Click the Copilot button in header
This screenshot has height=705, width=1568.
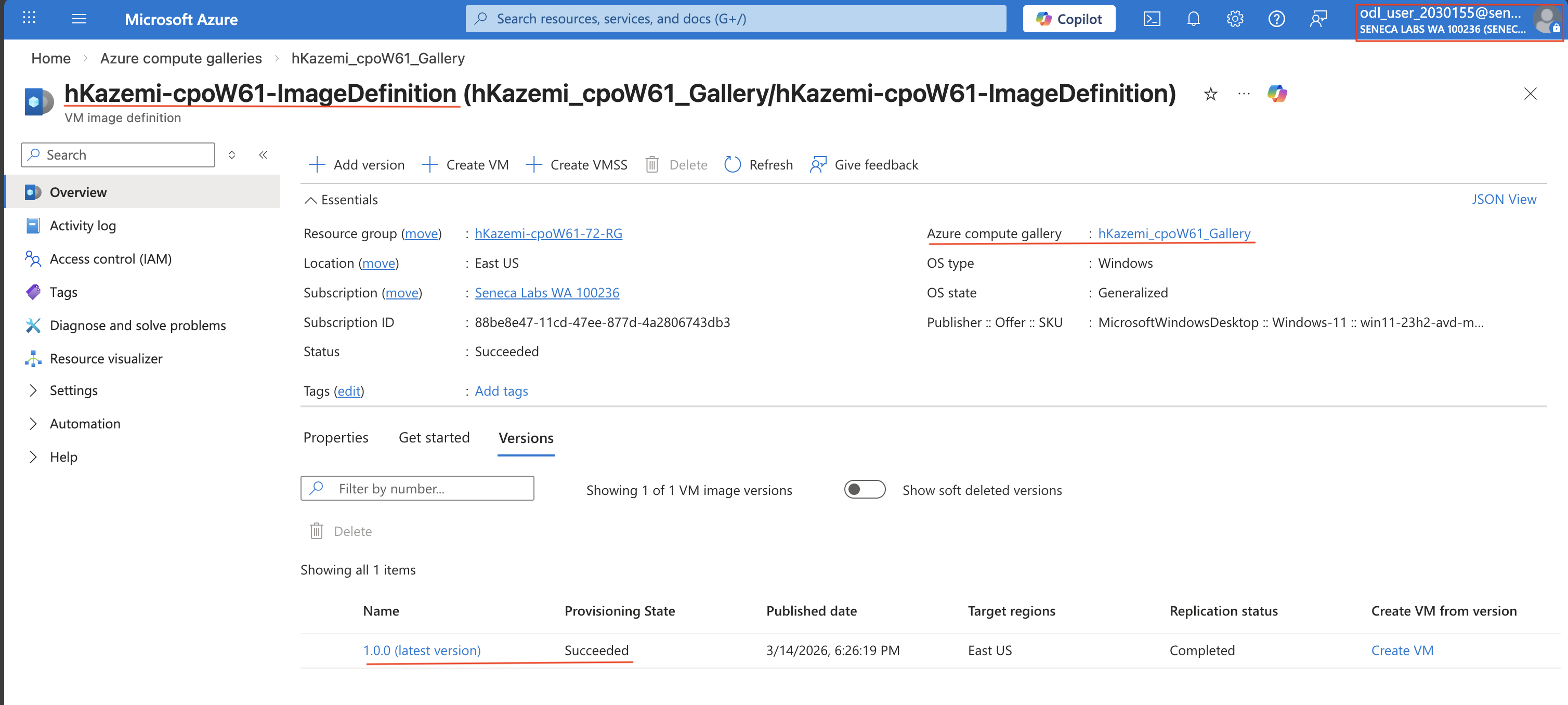[1069, 19]
